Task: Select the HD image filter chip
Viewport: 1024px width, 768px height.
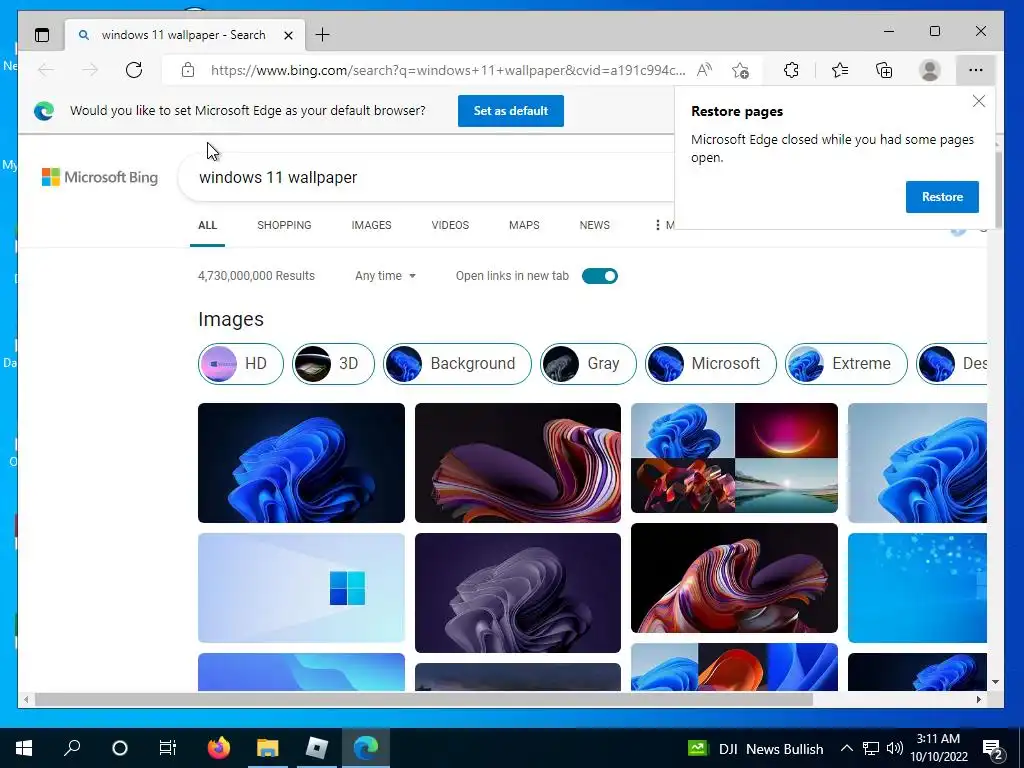Action: [x=241, y=364]
